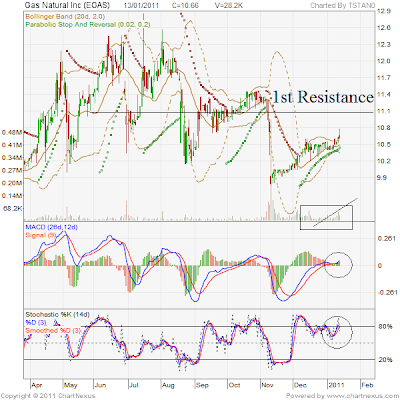Click the 0.48M volume axis label
This screenshot has width=400, height=400.
click(x=12, y=132)
